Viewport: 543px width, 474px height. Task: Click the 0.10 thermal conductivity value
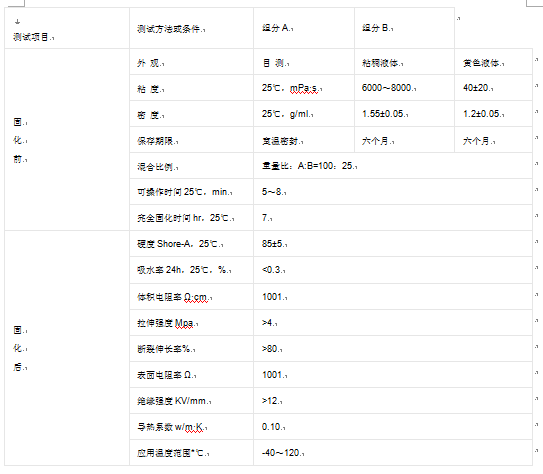(x=272, y=427)
